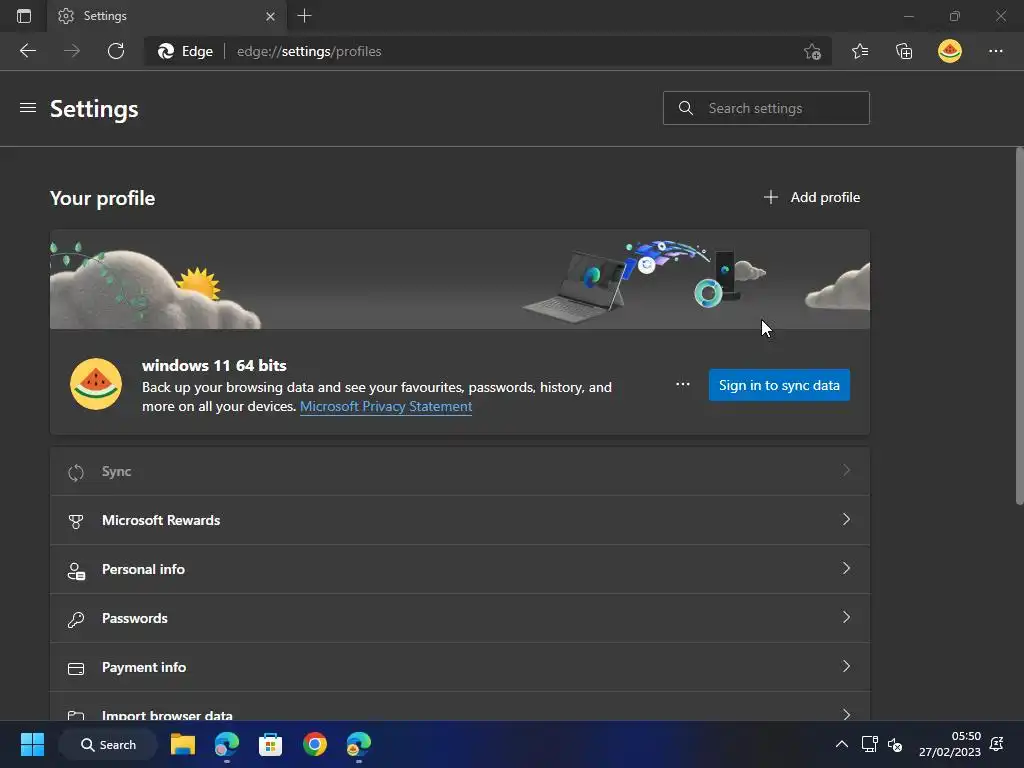Open the Personal info settings entry
Screen dimensions: 1024x768
[x=460, y=569]
